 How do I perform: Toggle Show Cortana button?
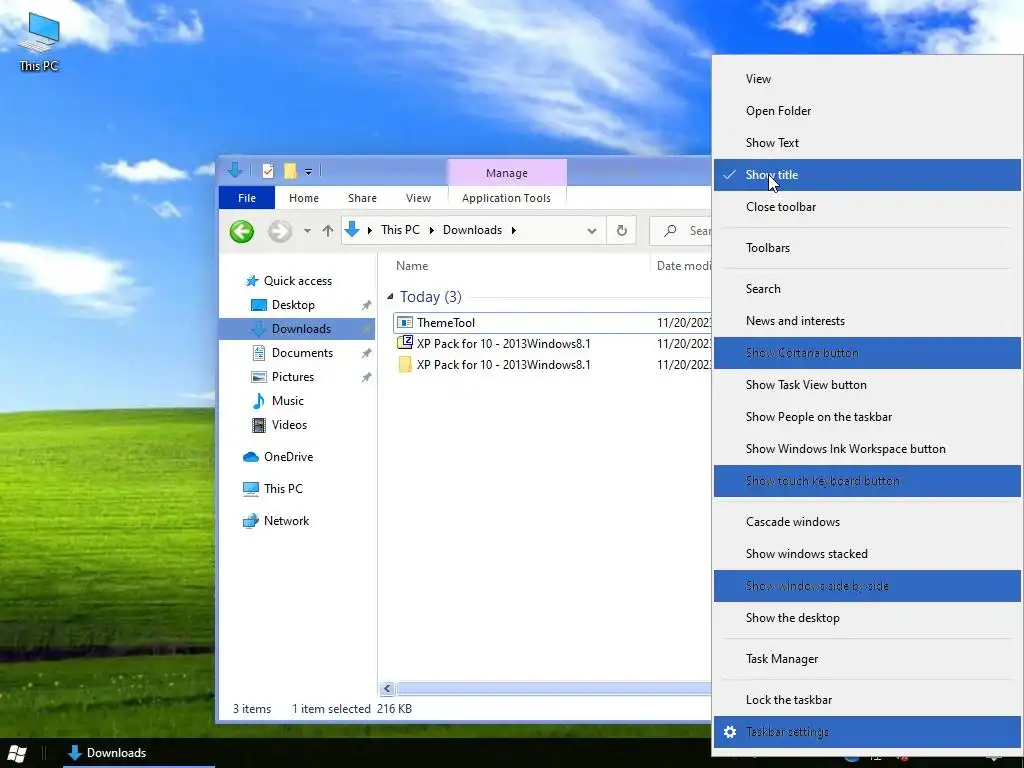pos(867,353)
